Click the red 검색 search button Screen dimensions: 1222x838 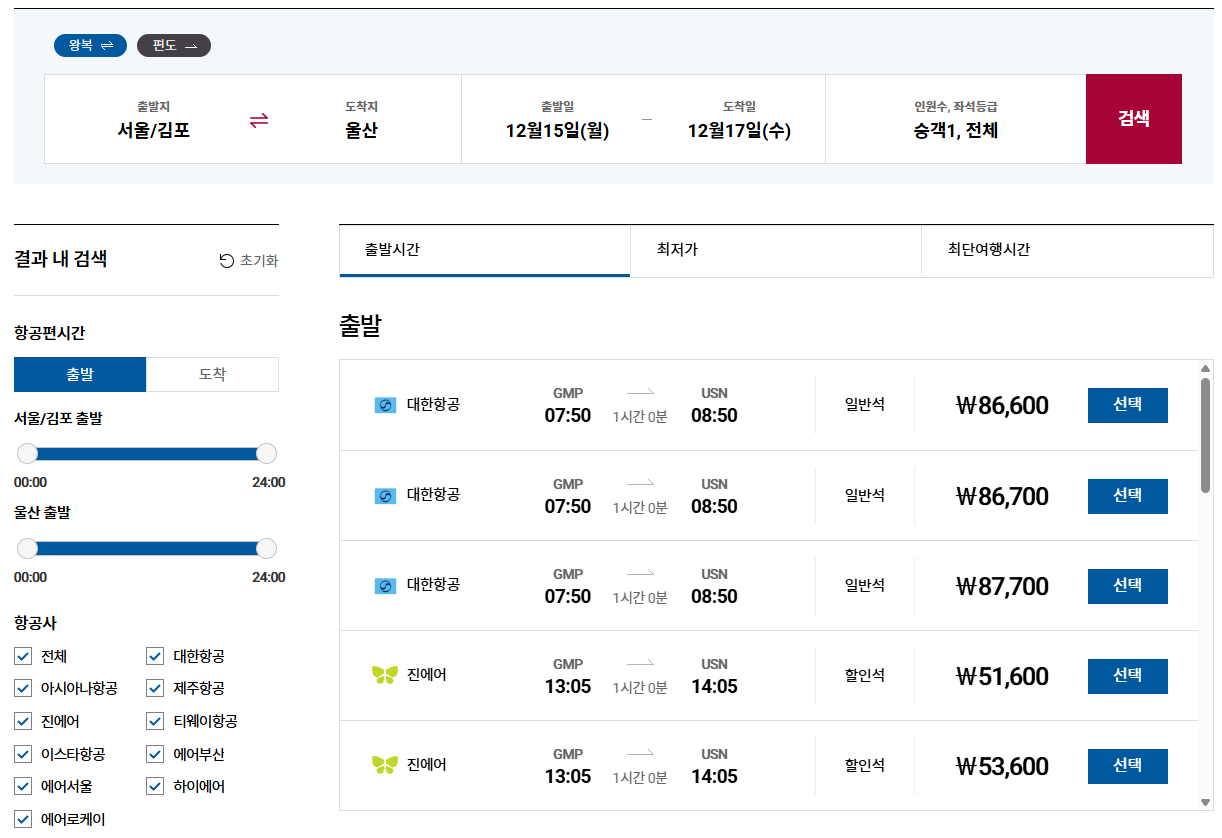pos(1134,118)
